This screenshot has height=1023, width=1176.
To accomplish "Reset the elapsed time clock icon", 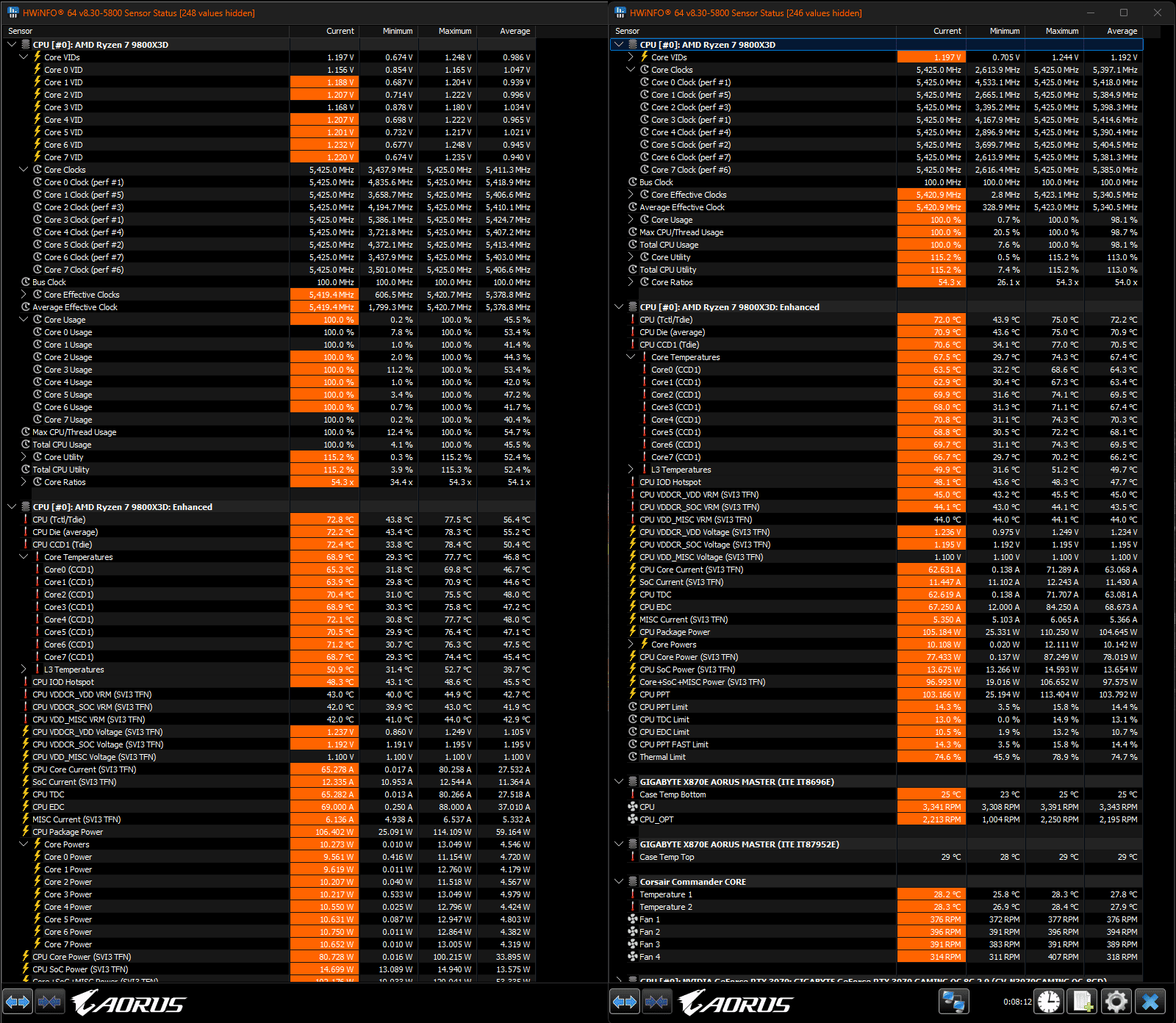I will point(1049,1002).
